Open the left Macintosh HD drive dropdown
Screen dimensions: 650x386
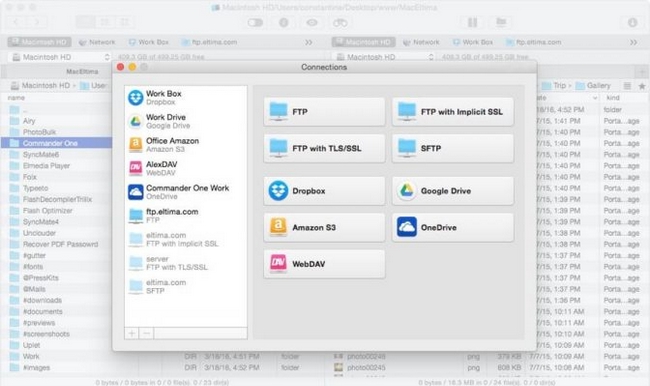coord(61,57)
